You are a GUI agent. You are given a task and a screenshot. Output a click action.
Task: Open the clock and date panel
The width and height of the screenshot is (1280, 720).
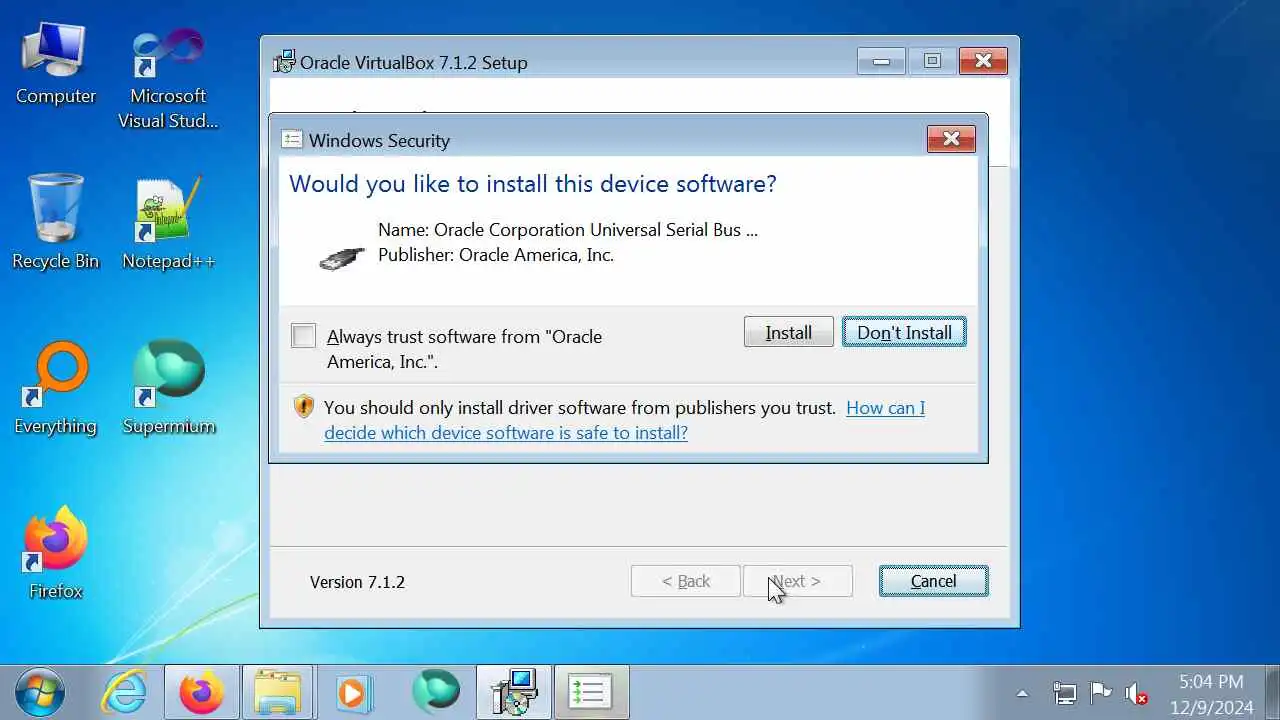click(x=1211, y=694)
